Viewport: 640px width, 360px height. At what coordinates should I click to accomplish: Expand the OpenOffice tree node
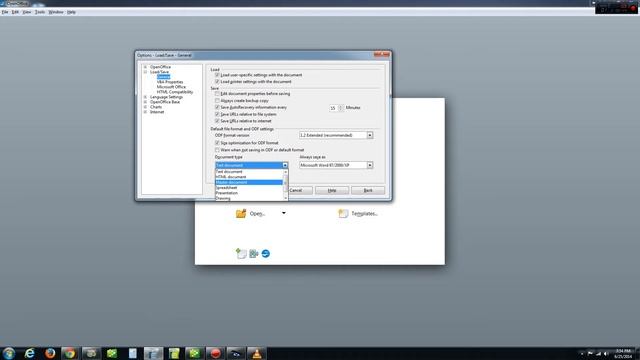coord(145,67)
